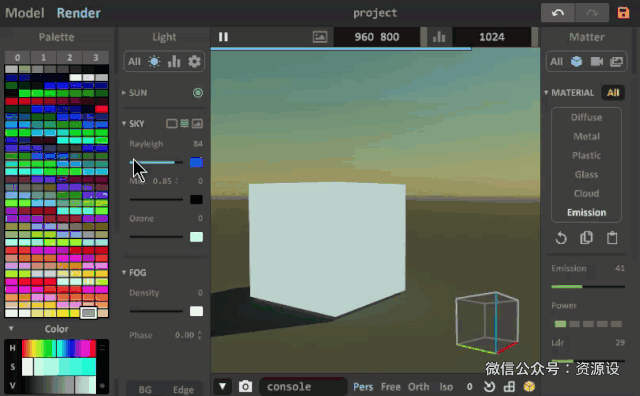Open the gear settings in Light panel
This screenshot has width=640, height=396.
tap(194, 62)
